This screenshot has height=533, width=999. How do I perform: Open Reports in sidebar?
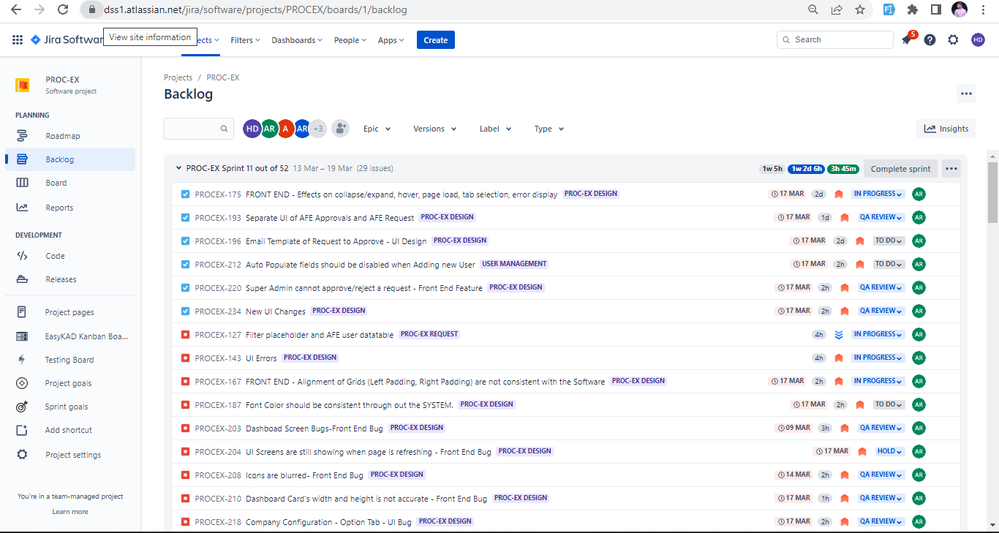pos(70,208)
